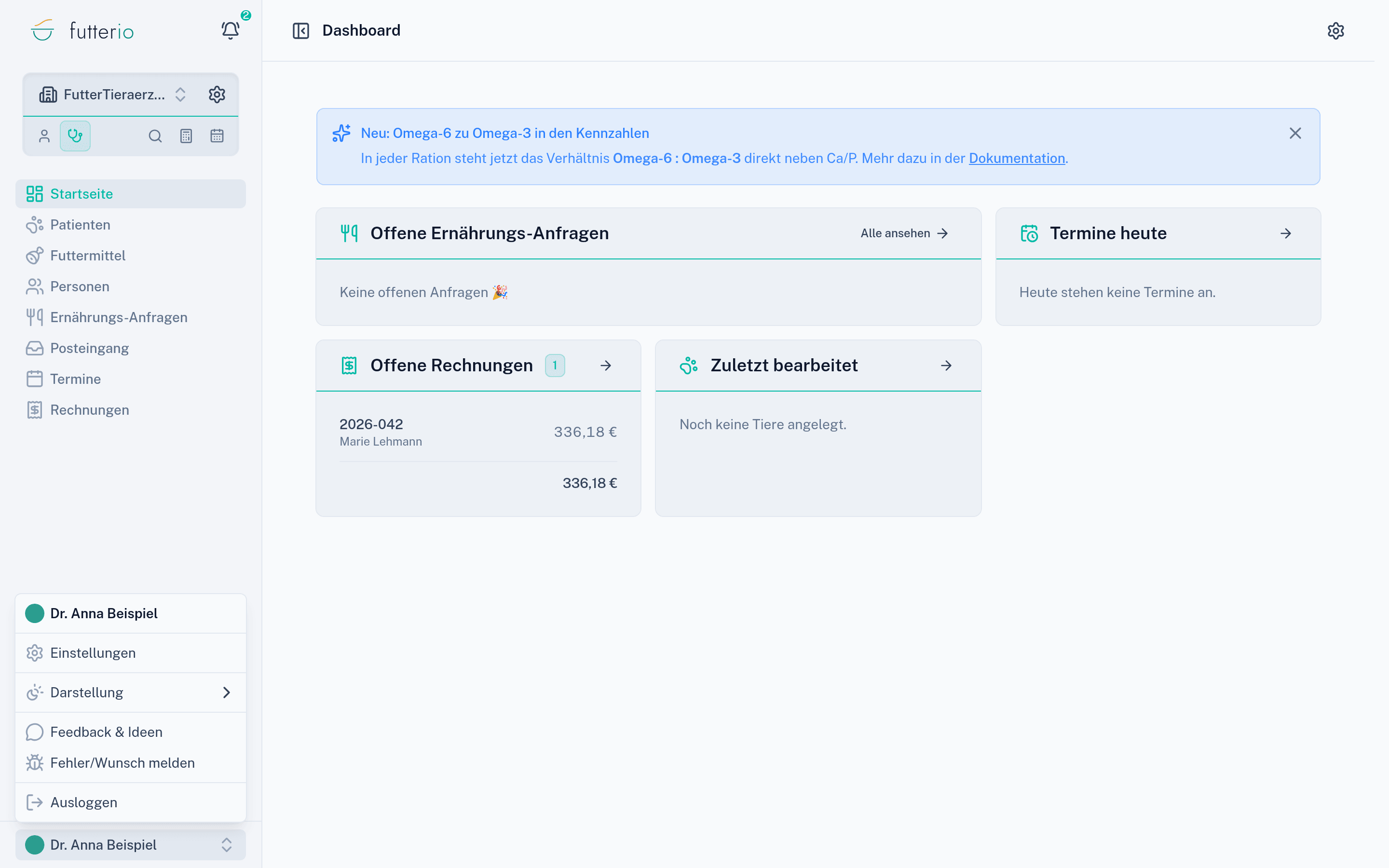Open the Dokumentation link
This screenshot has width=1389, height=868.
(1017, 159)
